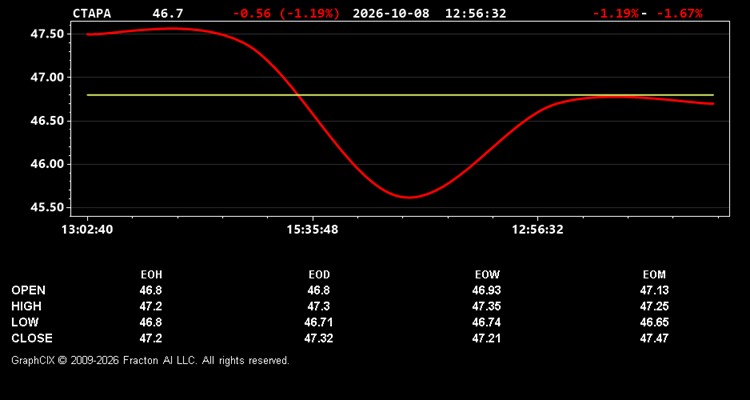Screen dimensions: 750x400
Task: Click the 46.50 y-axis label
Action: 47,121
